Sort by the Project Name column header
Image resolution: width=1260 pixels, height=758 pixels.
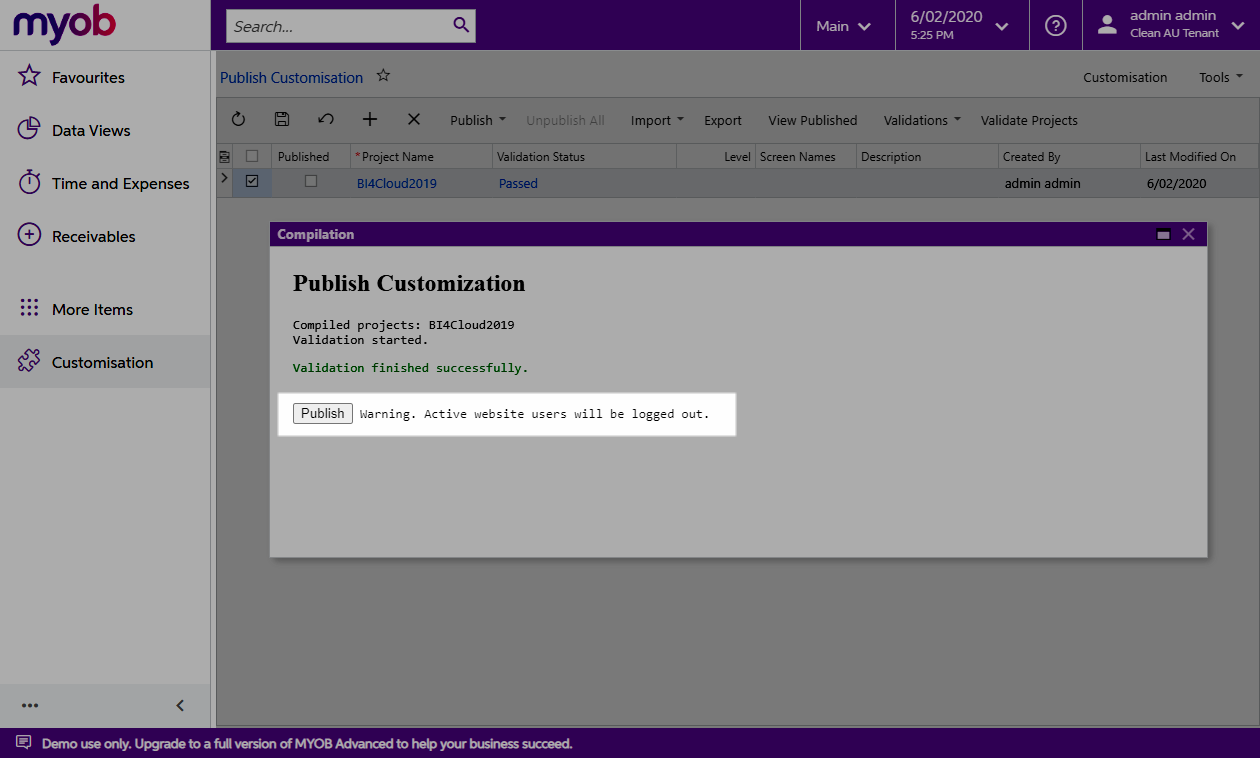click(422, 156)
